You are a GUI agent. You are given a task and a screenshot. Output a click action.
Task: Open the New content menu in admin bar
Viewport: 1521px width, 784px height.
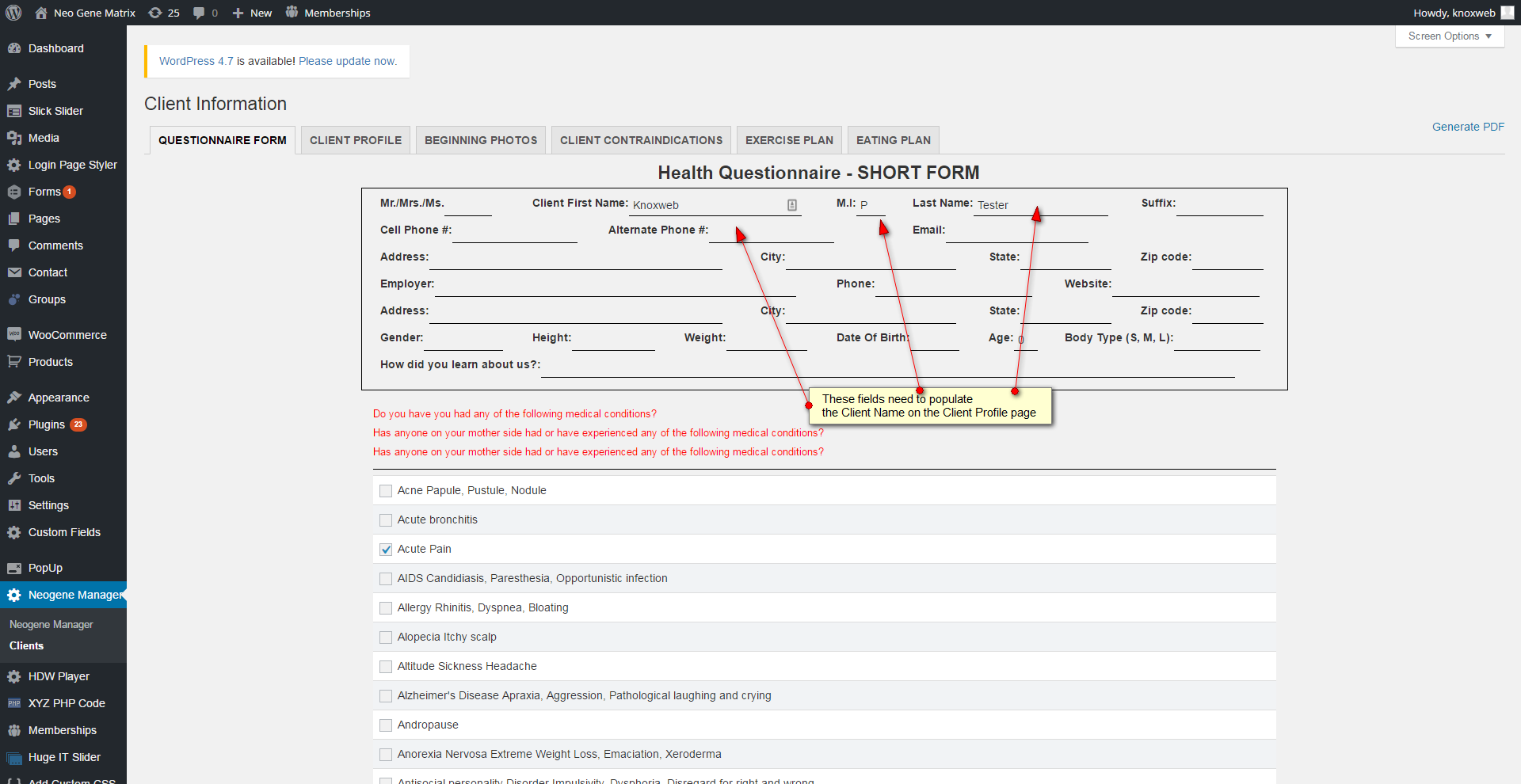coord(252,13)
